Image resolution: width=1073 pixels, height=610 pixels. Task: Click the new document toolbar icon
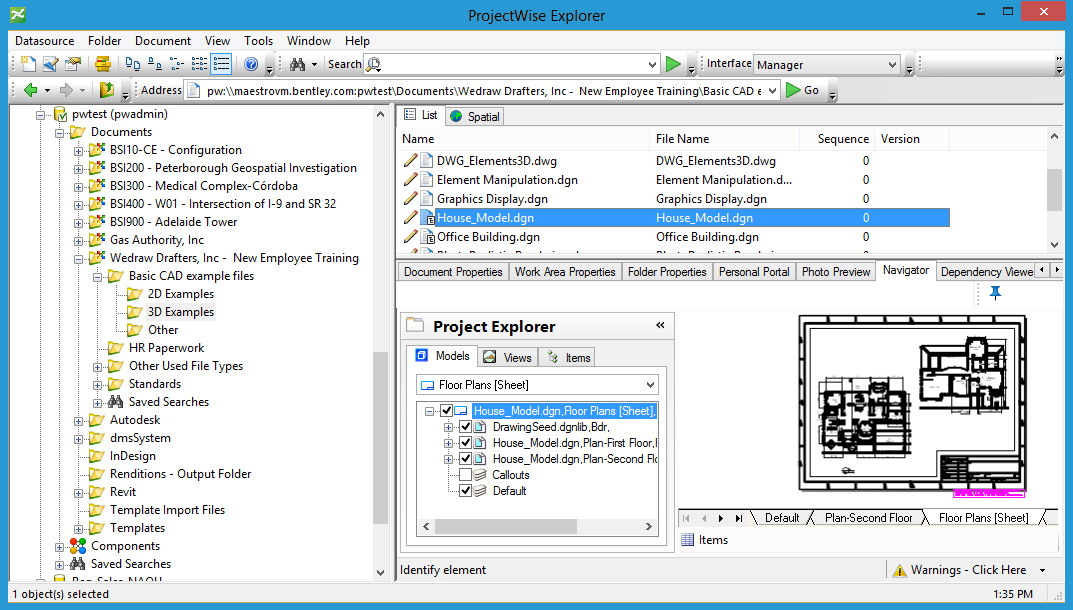28,64
